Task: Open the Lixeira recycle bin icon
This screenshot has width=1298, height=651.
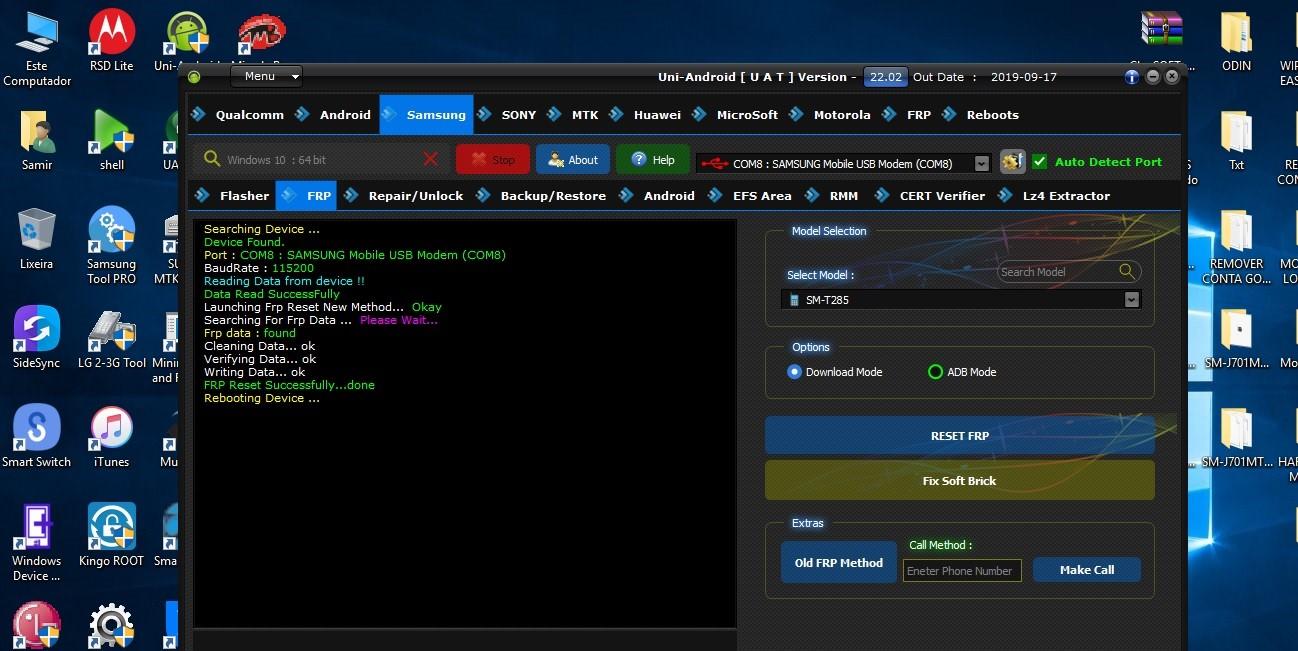Action: [x=37, y=238]
